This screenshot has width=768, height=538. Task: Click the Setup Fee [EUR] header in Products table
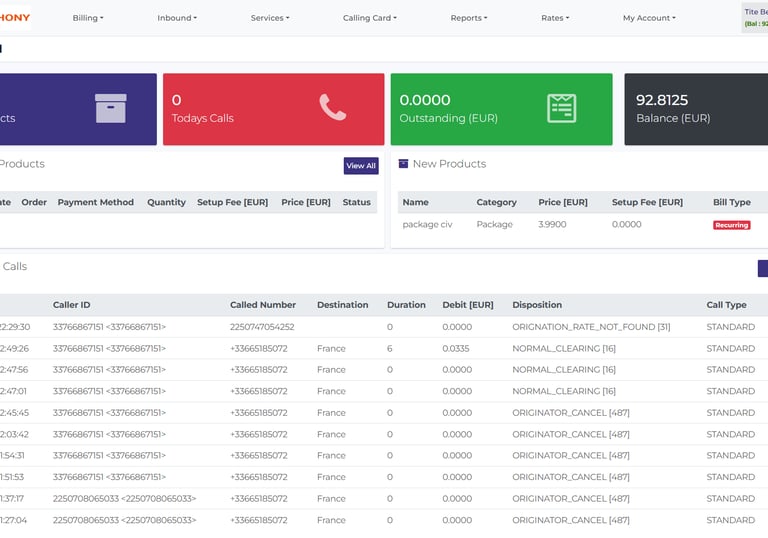(x=232, y=202)
